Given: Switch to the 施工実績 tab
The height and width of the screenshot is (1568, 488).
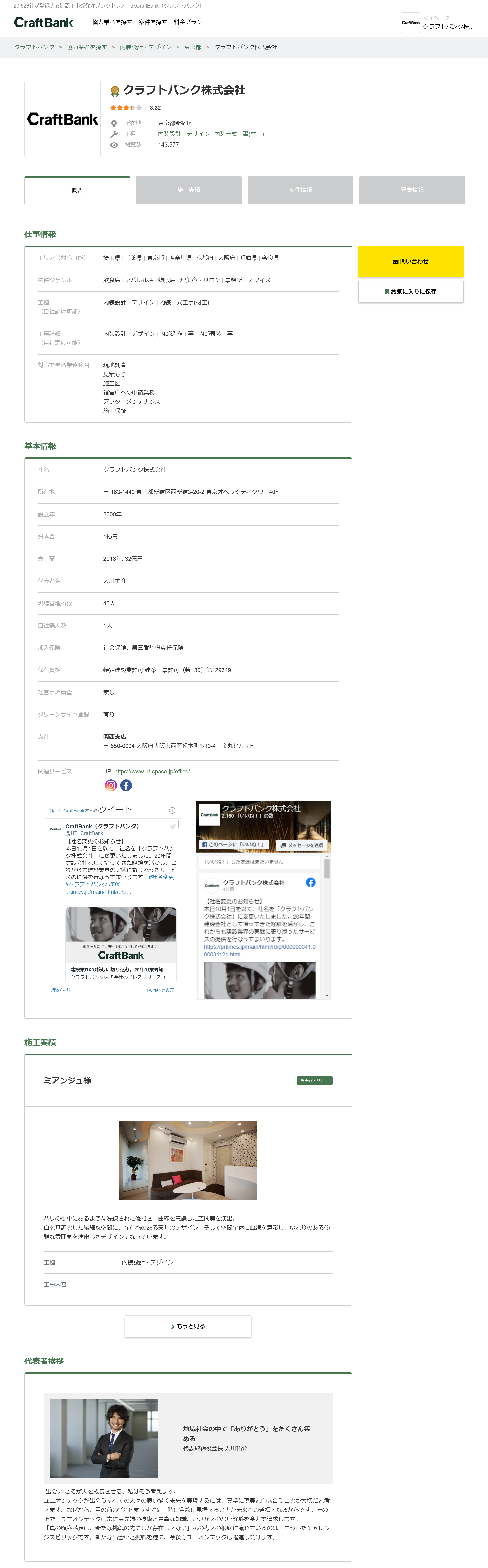Looking at the screenshot, I should [189, 190].
